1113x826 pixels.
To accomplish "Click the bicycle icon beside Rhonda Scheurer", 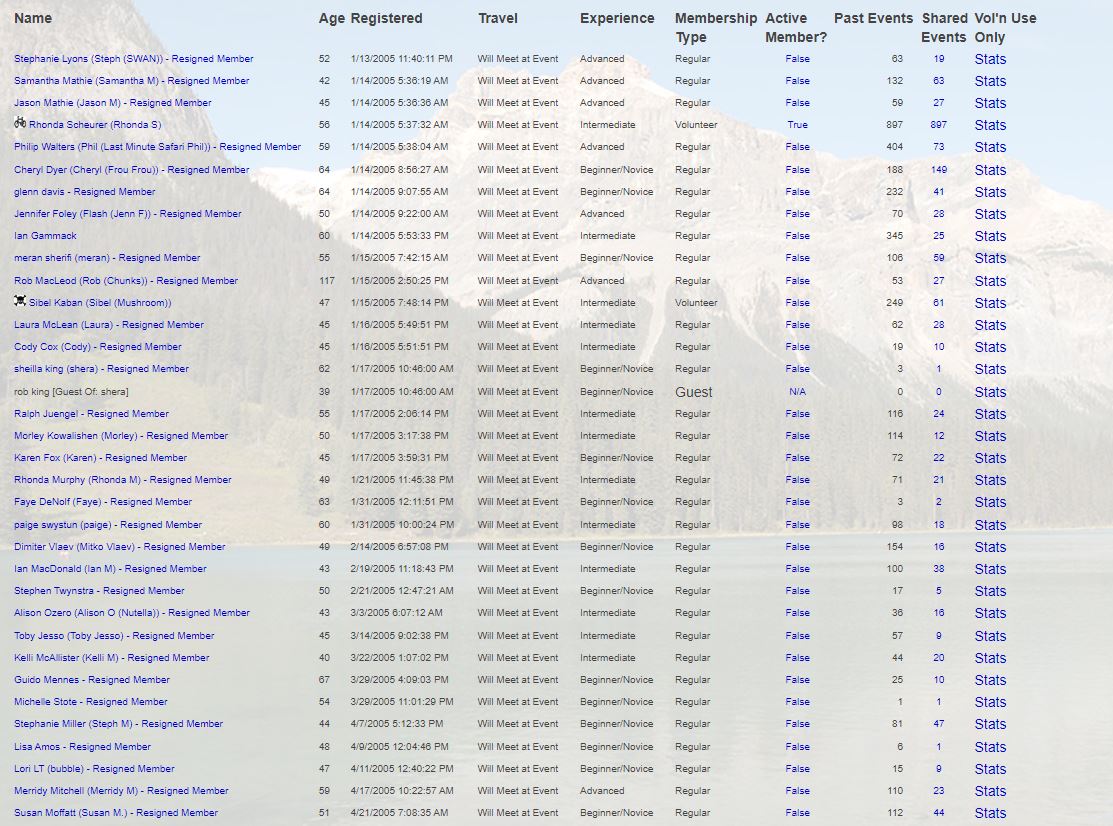I will tap(20, 123).
